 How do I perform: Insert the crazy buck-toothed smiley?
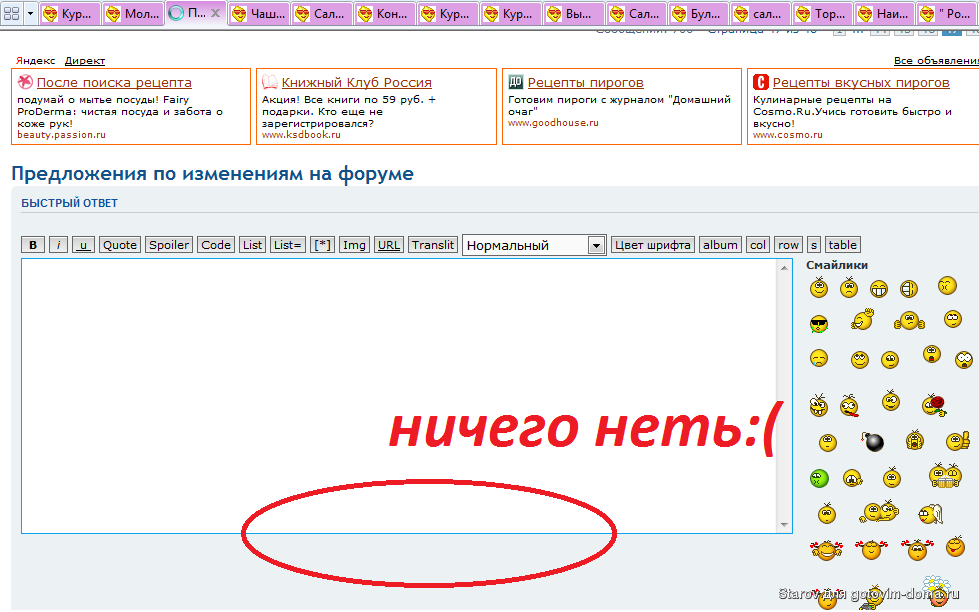tap(819, 405)
